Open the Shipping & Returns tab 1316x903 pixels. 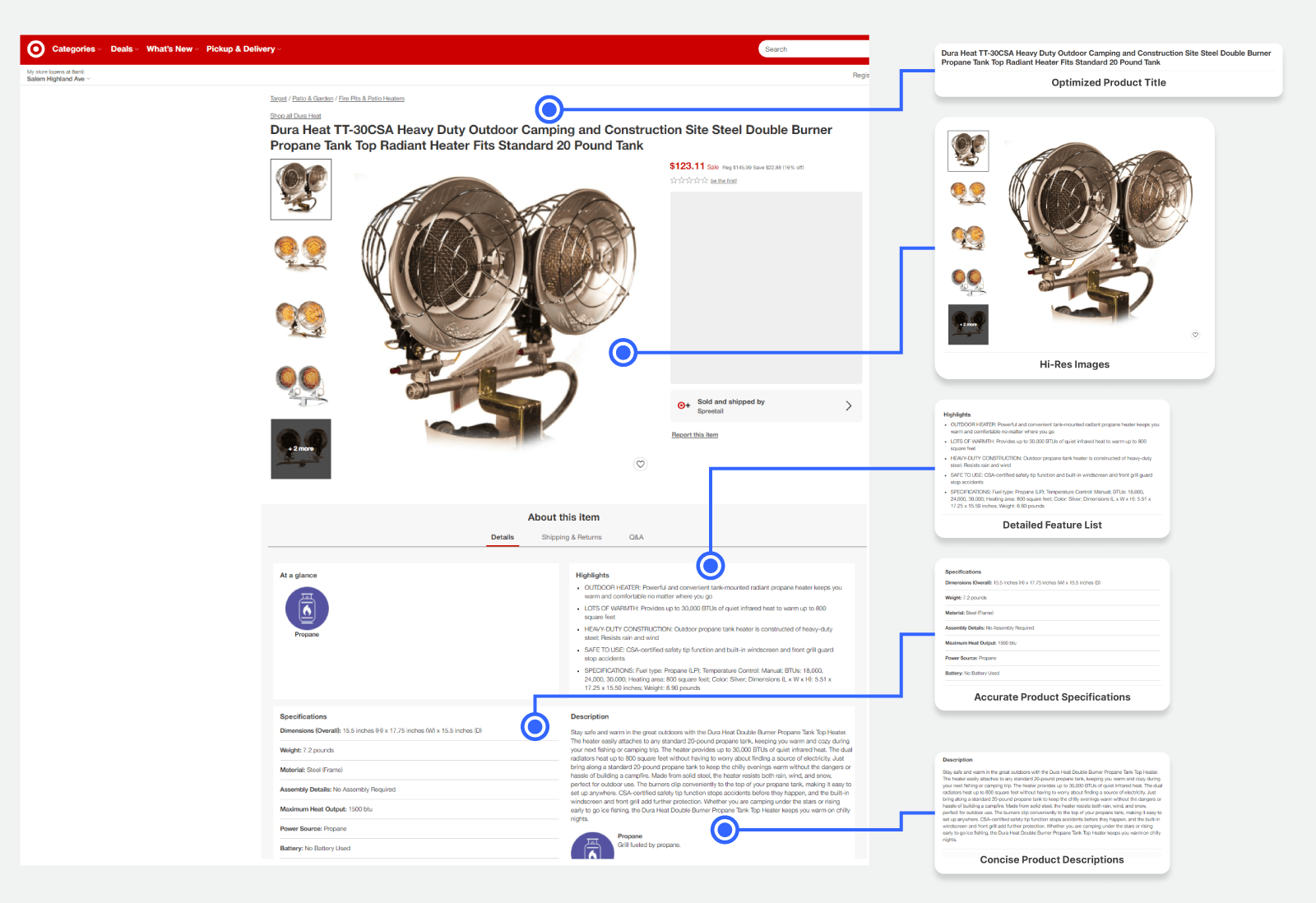572,537
